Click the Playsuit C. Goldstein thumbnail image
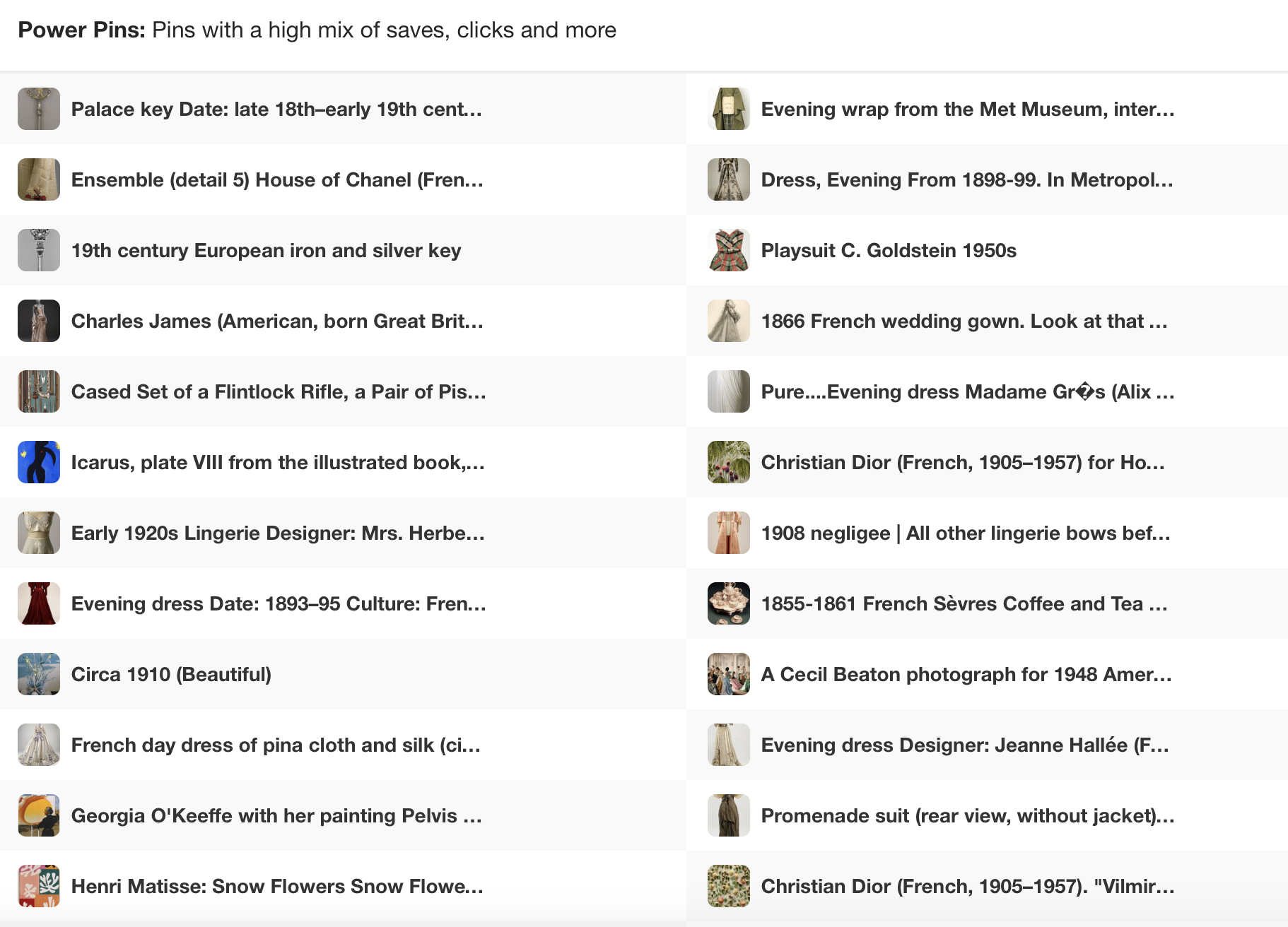The width and height of the screenshot is (1288, 927). pos(729,250)
